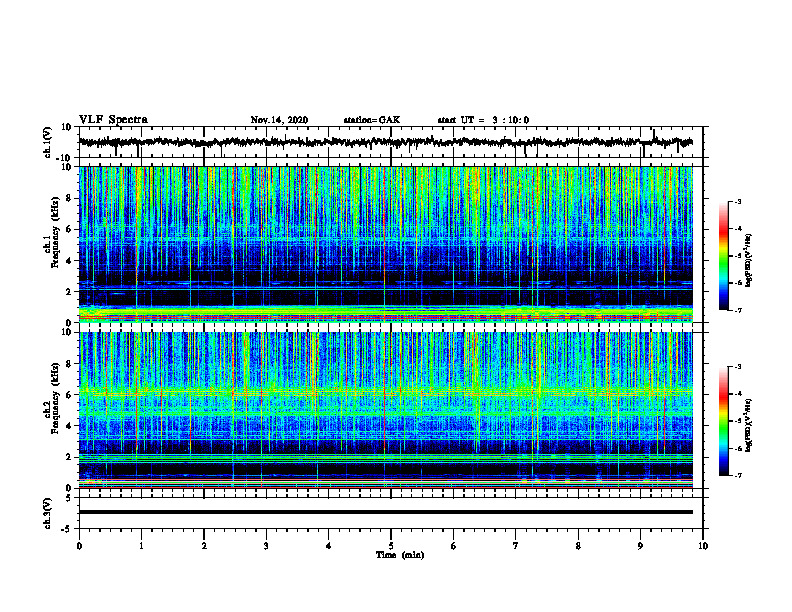Click the ch.1 spectrogram plot area
Viewport: 792px width, 612px height.
click(x=386, y=244)
